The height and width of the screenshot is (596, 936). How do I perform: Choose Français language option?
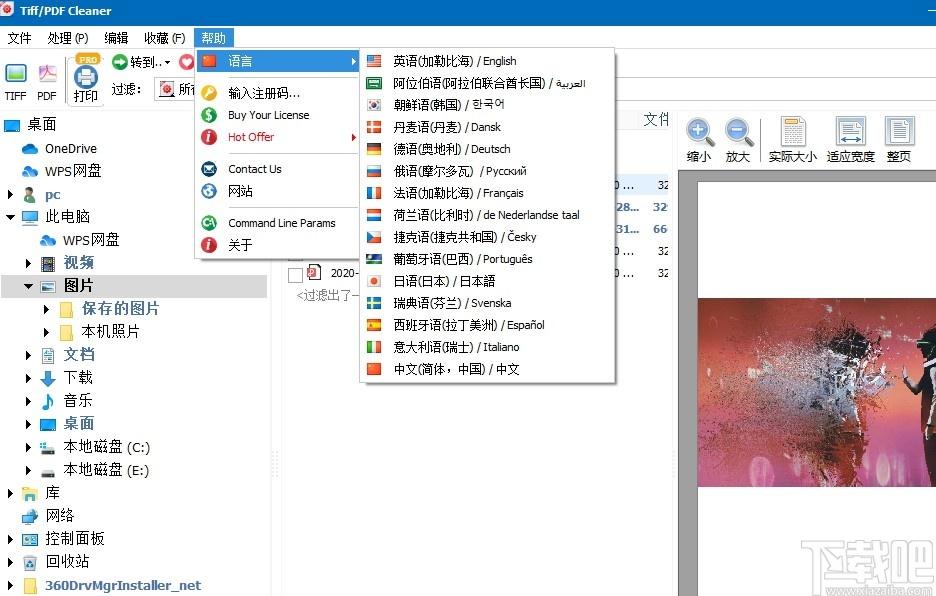pyautogui.click(x=487, y=193)
